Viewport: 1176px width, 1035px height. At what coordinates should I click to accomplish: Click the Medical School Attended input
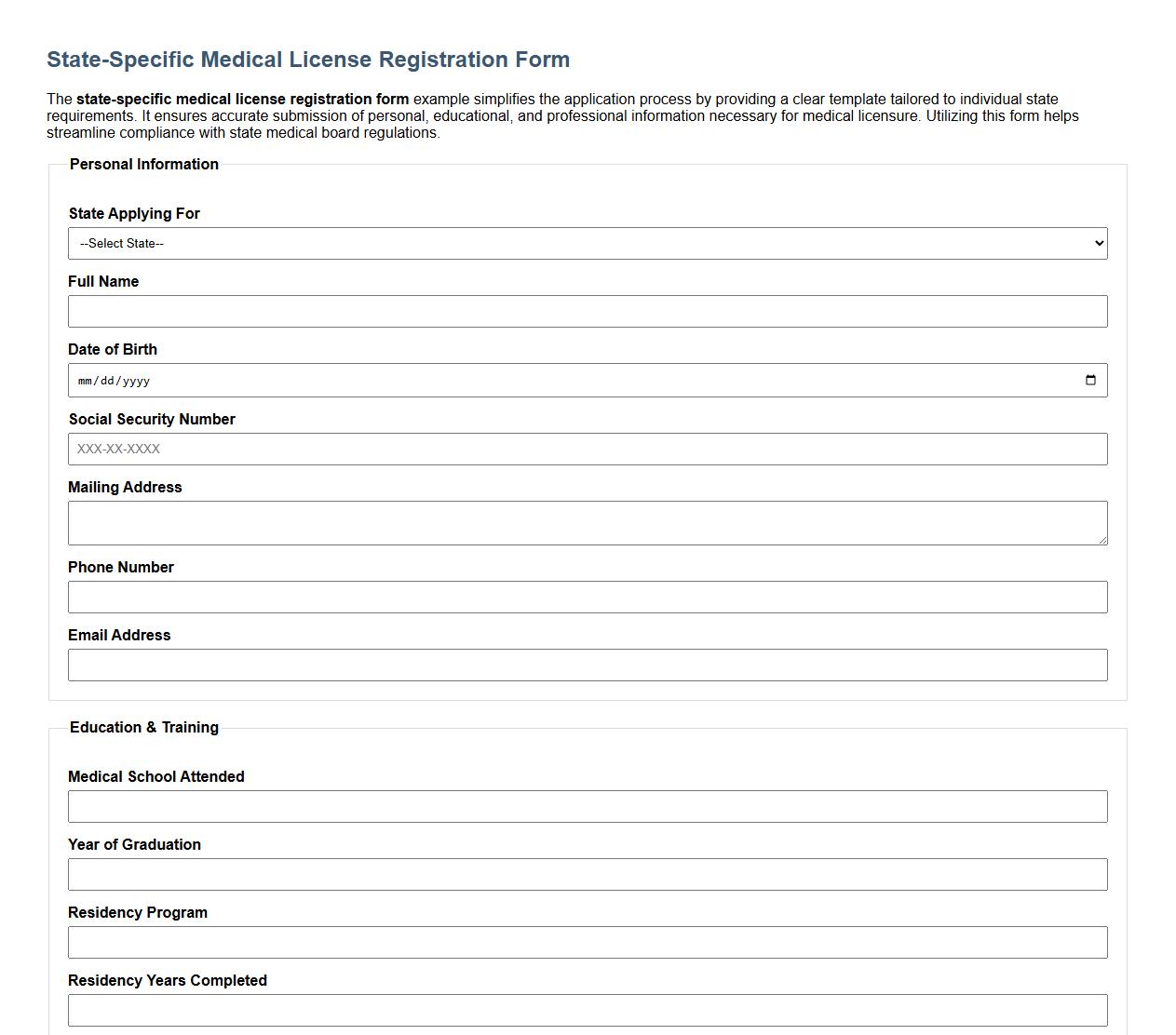(587, 806)
